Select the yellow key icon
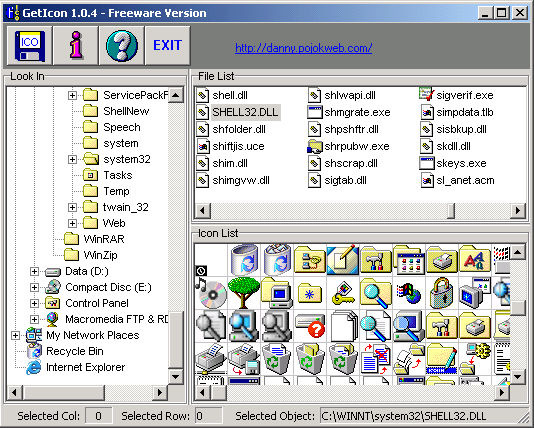534x428 pixels. pos(343,293)
